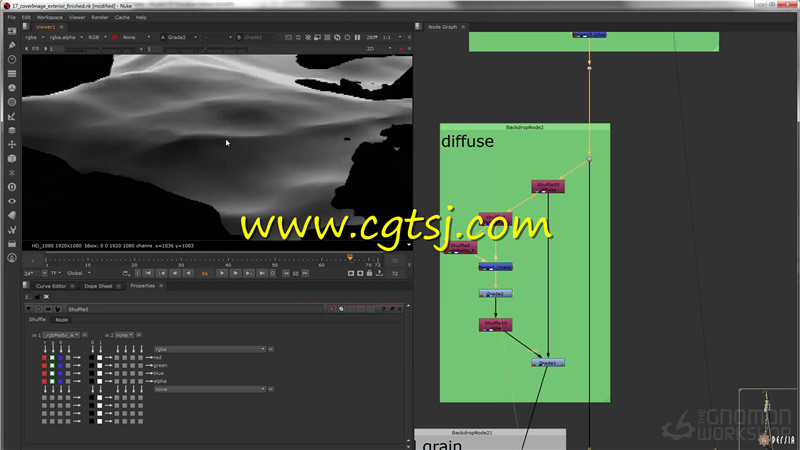Image resolution: width=800 pixels, height=450 pixels.
Task: Click the current frame 66 field
Action: (x=205, y=273)
